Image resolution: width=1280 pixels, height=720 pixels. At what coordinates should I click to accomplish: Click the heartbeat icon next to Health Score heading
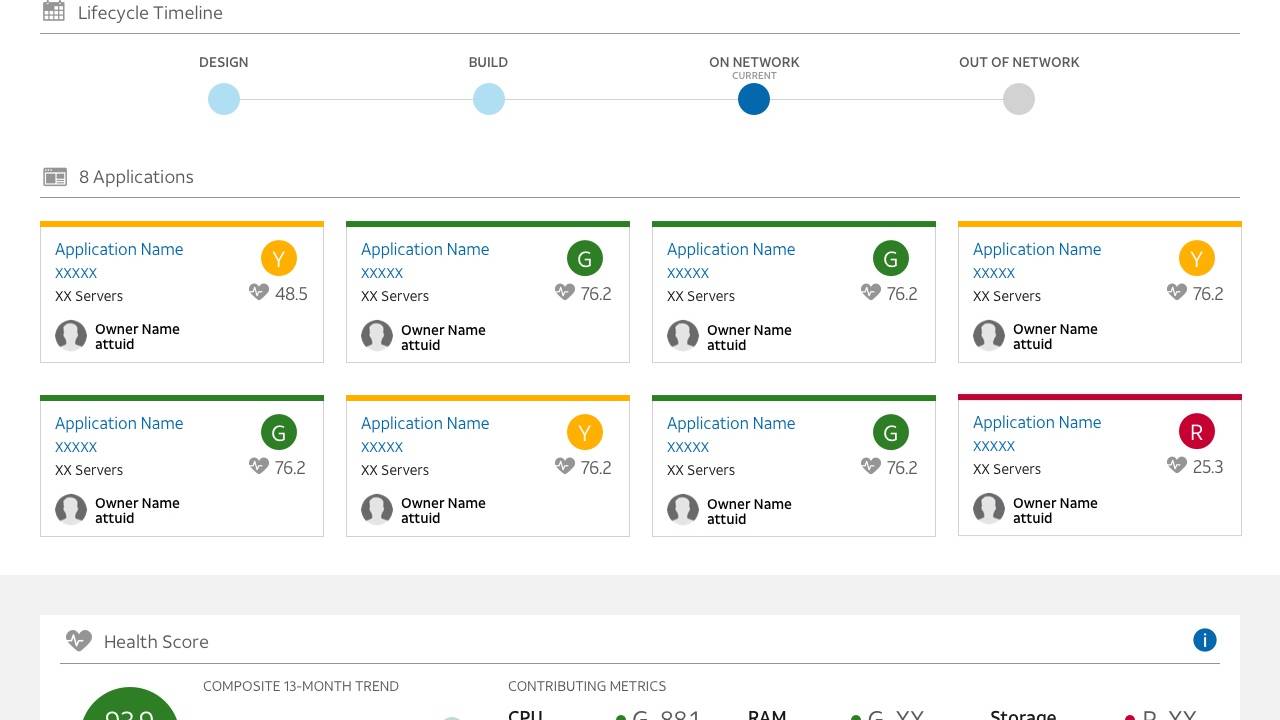(78, 641)
